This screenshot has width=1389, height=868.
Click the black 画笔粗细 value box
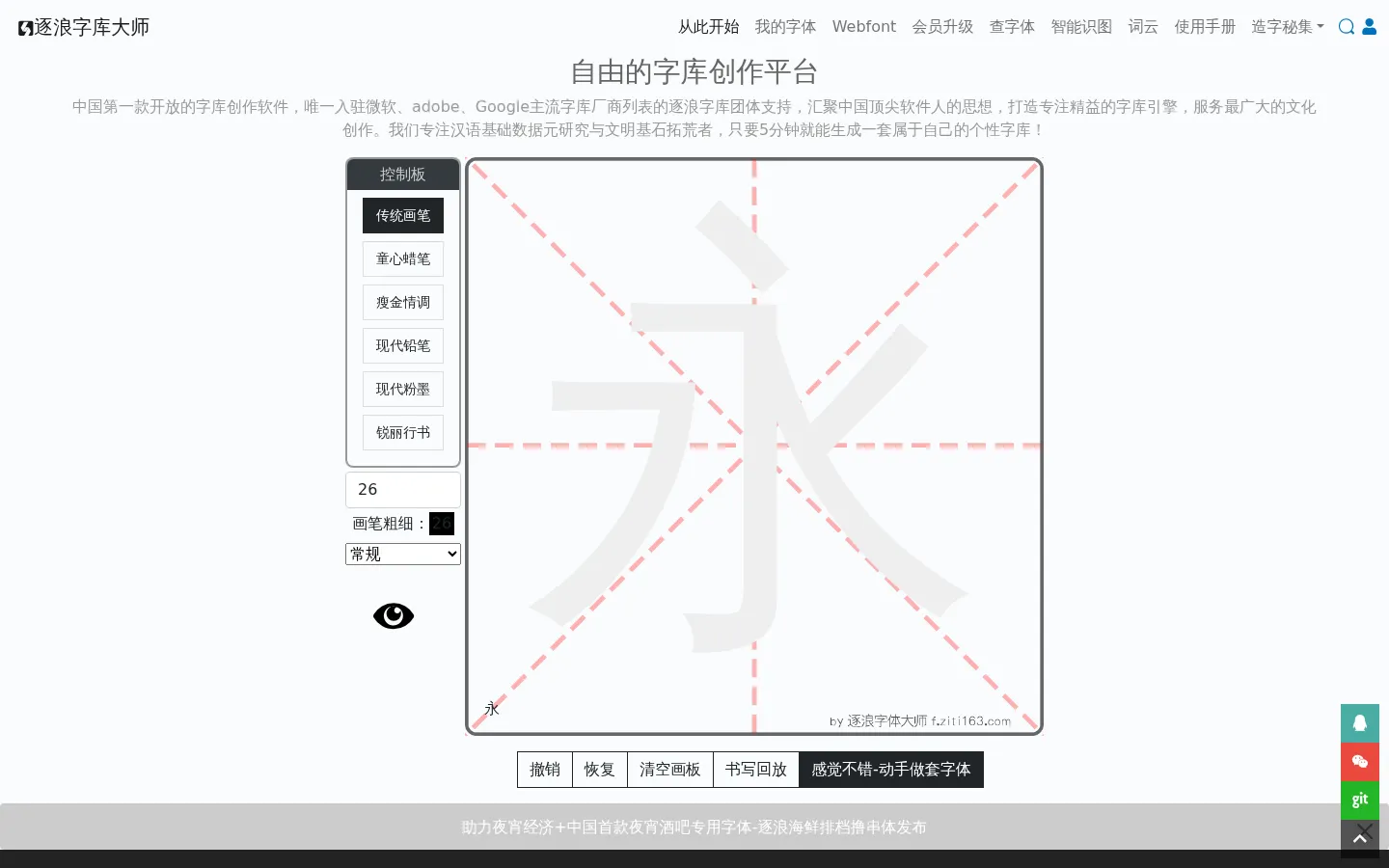tap(442, 524)
